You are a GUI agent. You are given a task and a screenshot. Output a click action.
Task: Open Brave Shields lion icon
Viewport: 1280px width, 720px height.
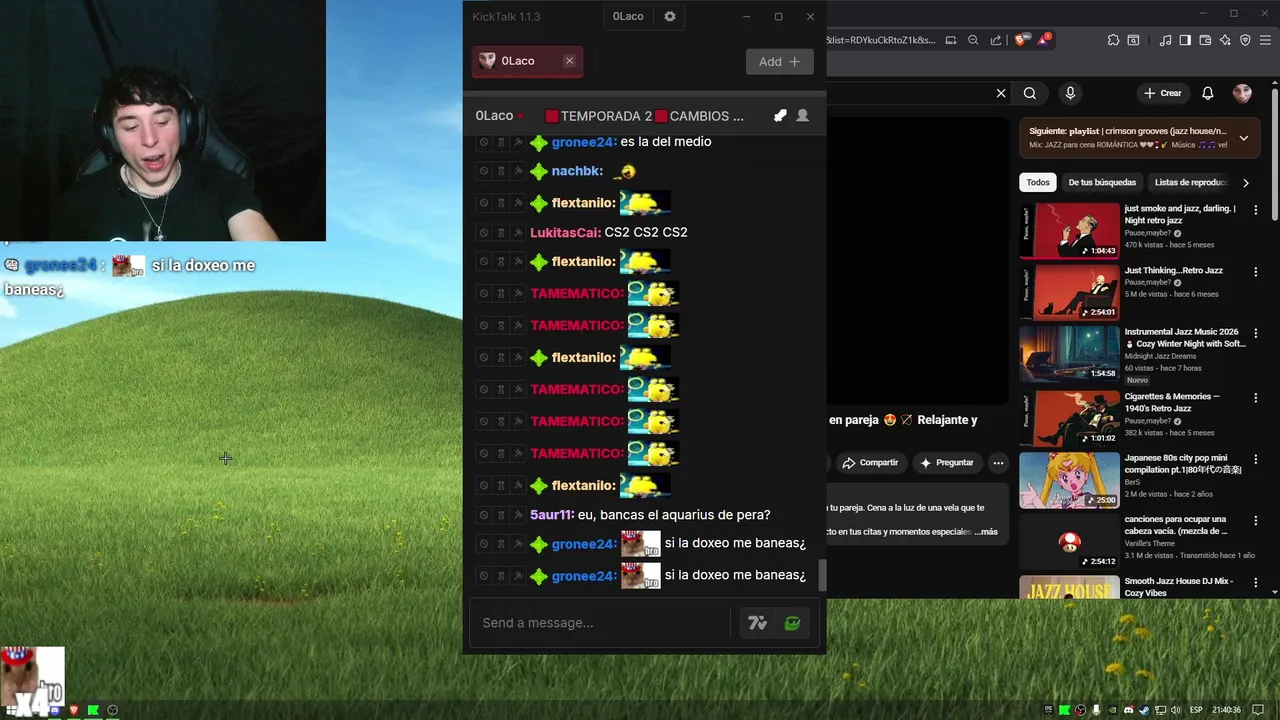(1020, 40)
